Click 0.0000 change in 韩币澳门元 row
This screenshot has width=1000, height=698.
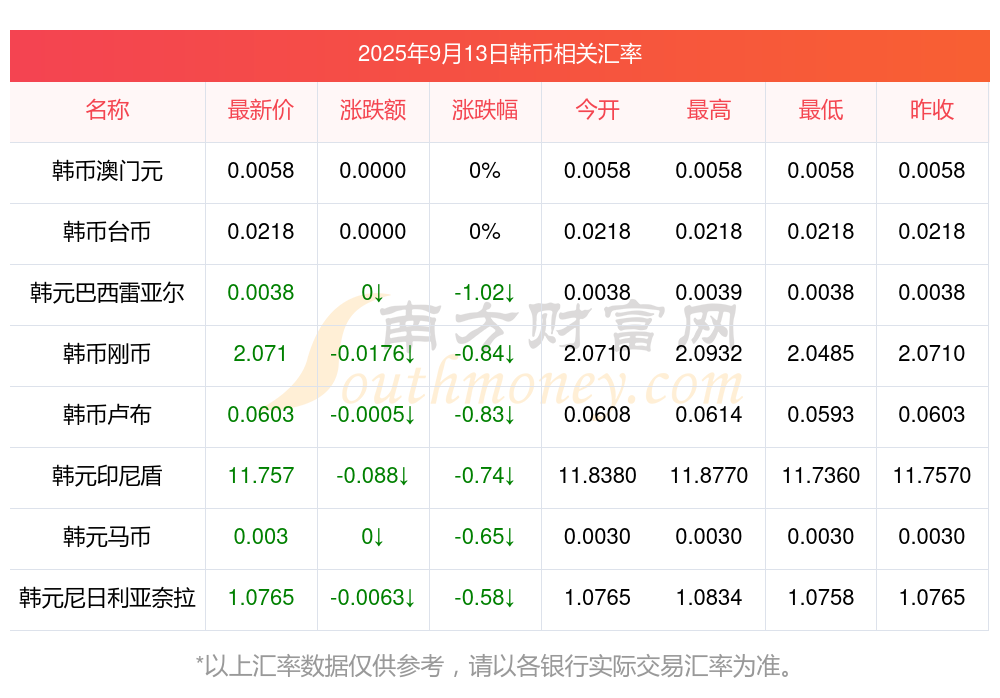[x=373, y=170]
